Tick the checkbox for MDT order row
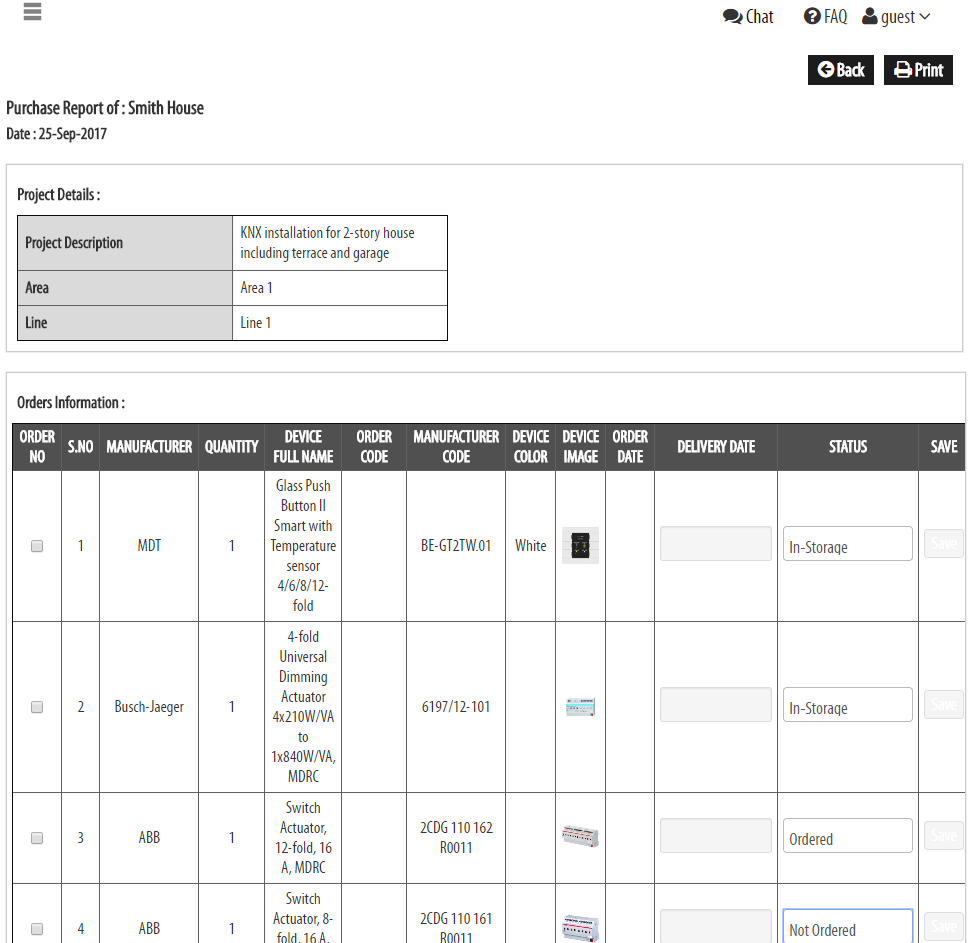The image size is (974, 943). [37, 546]
